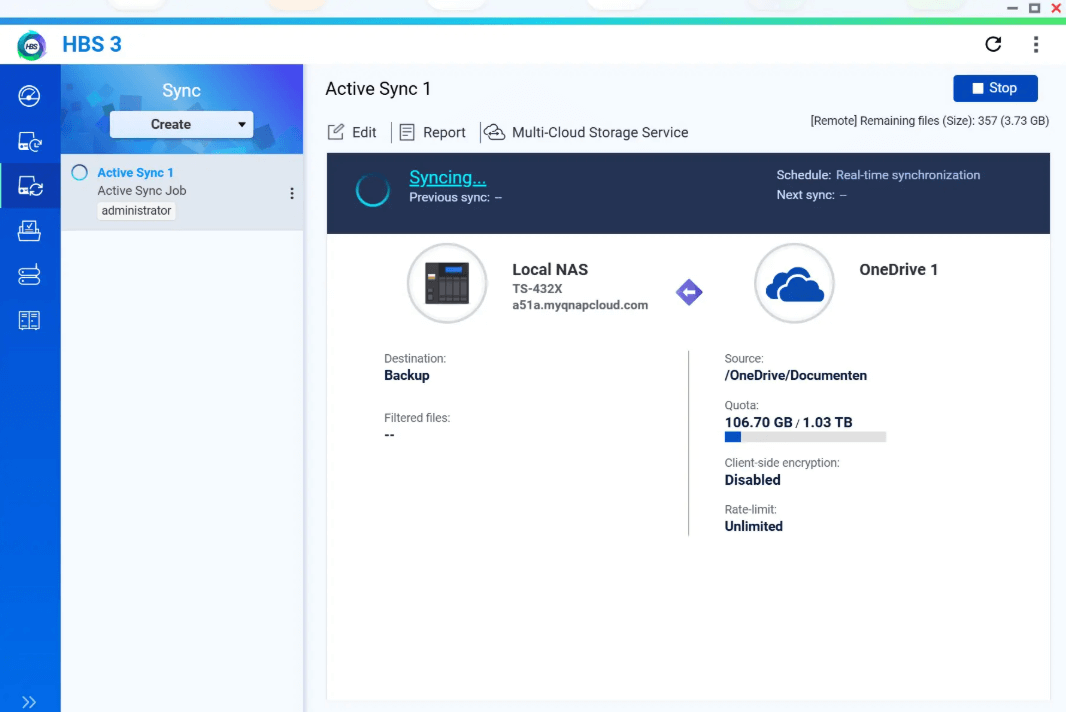The height and width of the screenshot is (712, 1066).
Task: Click the OneDrive quota usage bar
Action: [x=805, y=437]
